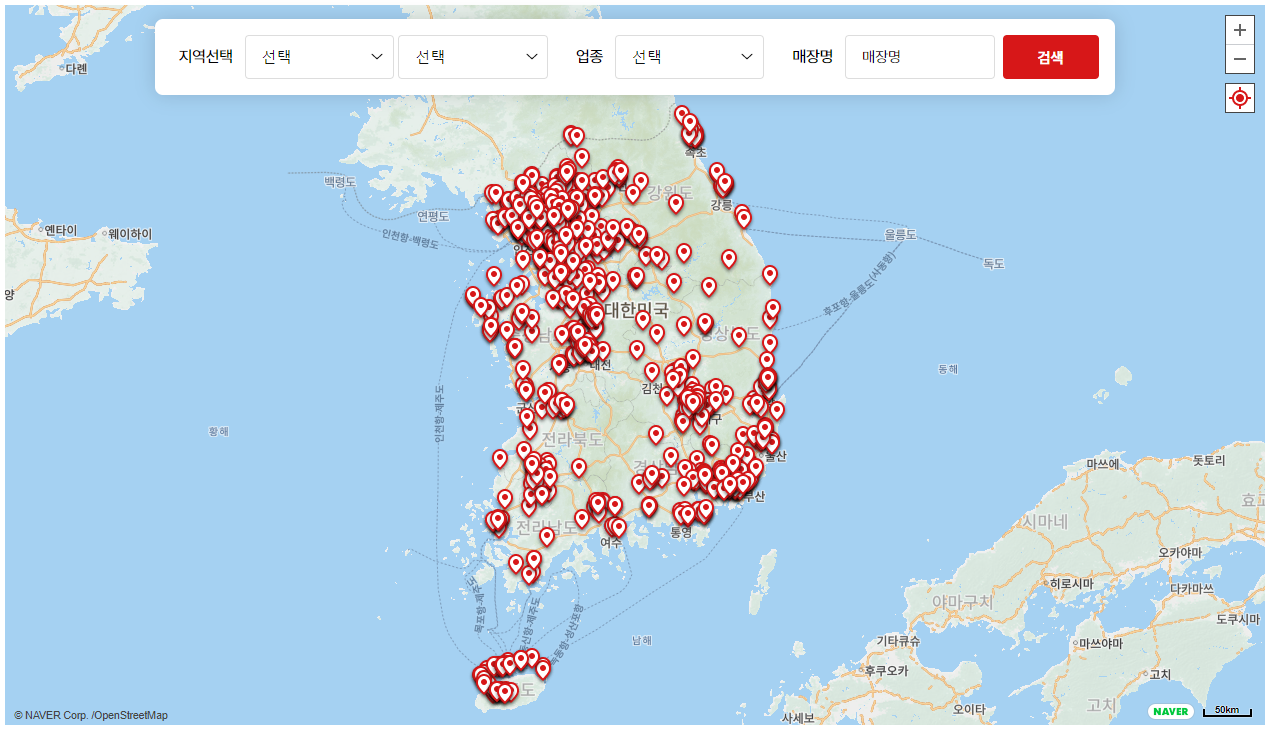Click the 업종 label
The image size is (1269, 730).
tap(590, 57)
